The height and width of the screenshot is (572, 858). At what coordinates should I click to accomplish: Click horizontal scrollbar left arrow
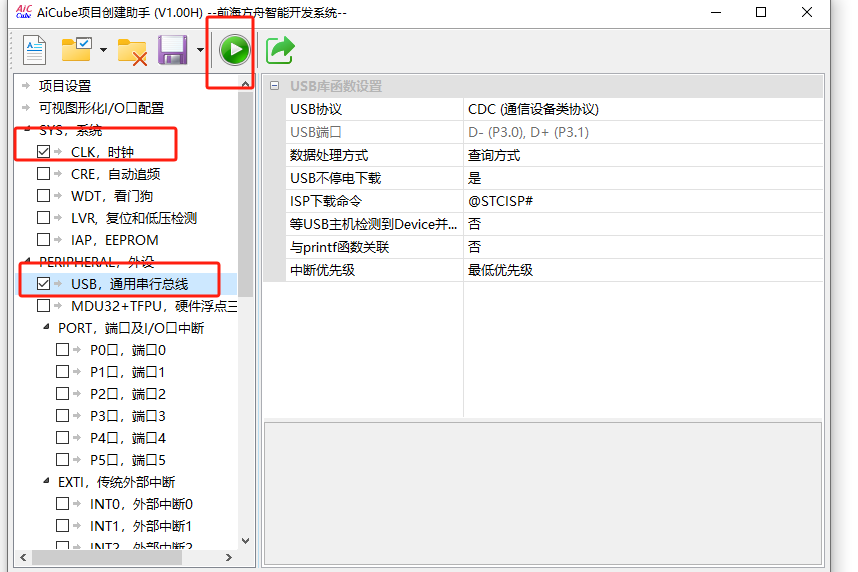point(23,557)
